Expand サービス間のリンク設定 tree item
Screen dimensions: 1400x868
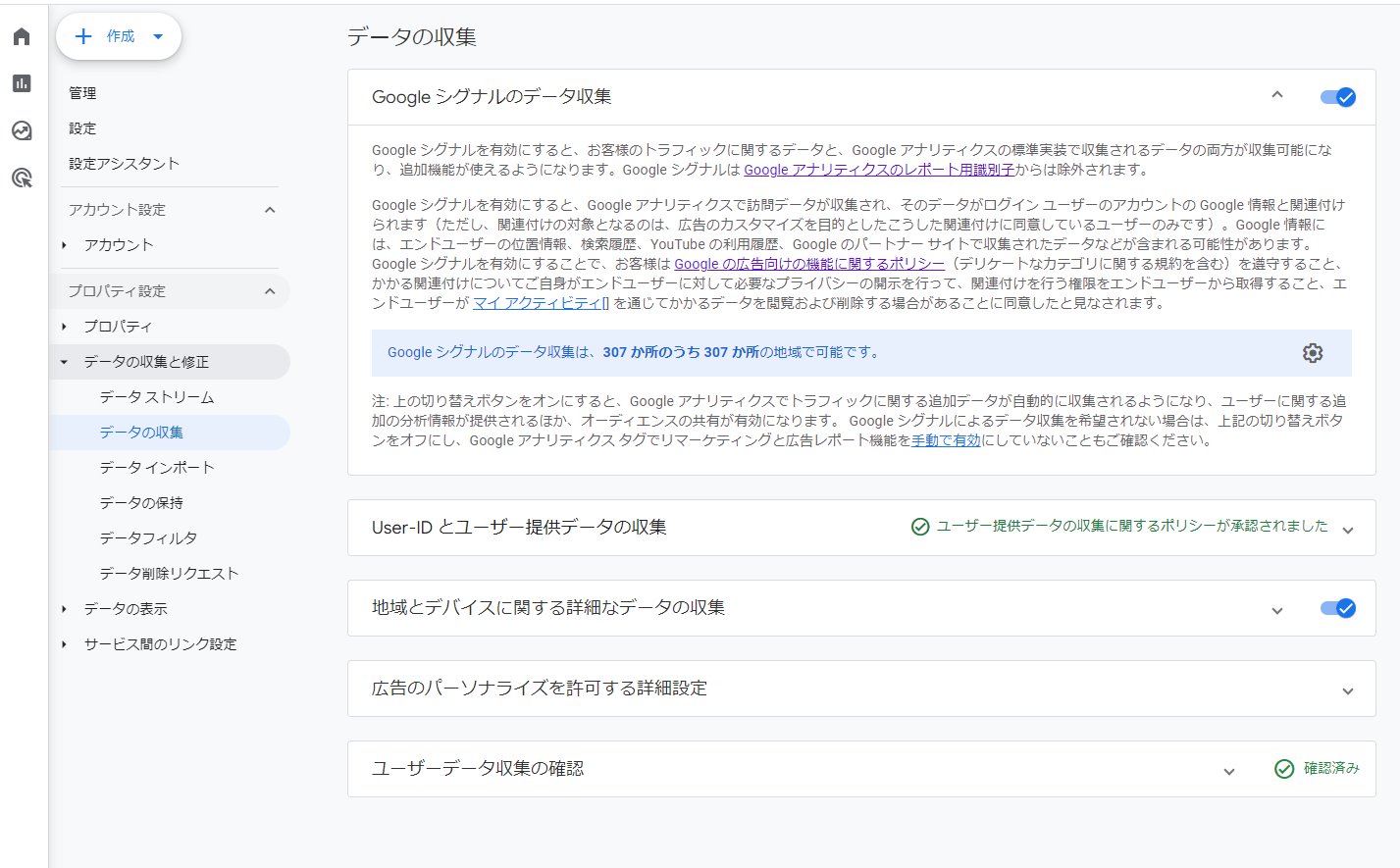coord(64,644)
